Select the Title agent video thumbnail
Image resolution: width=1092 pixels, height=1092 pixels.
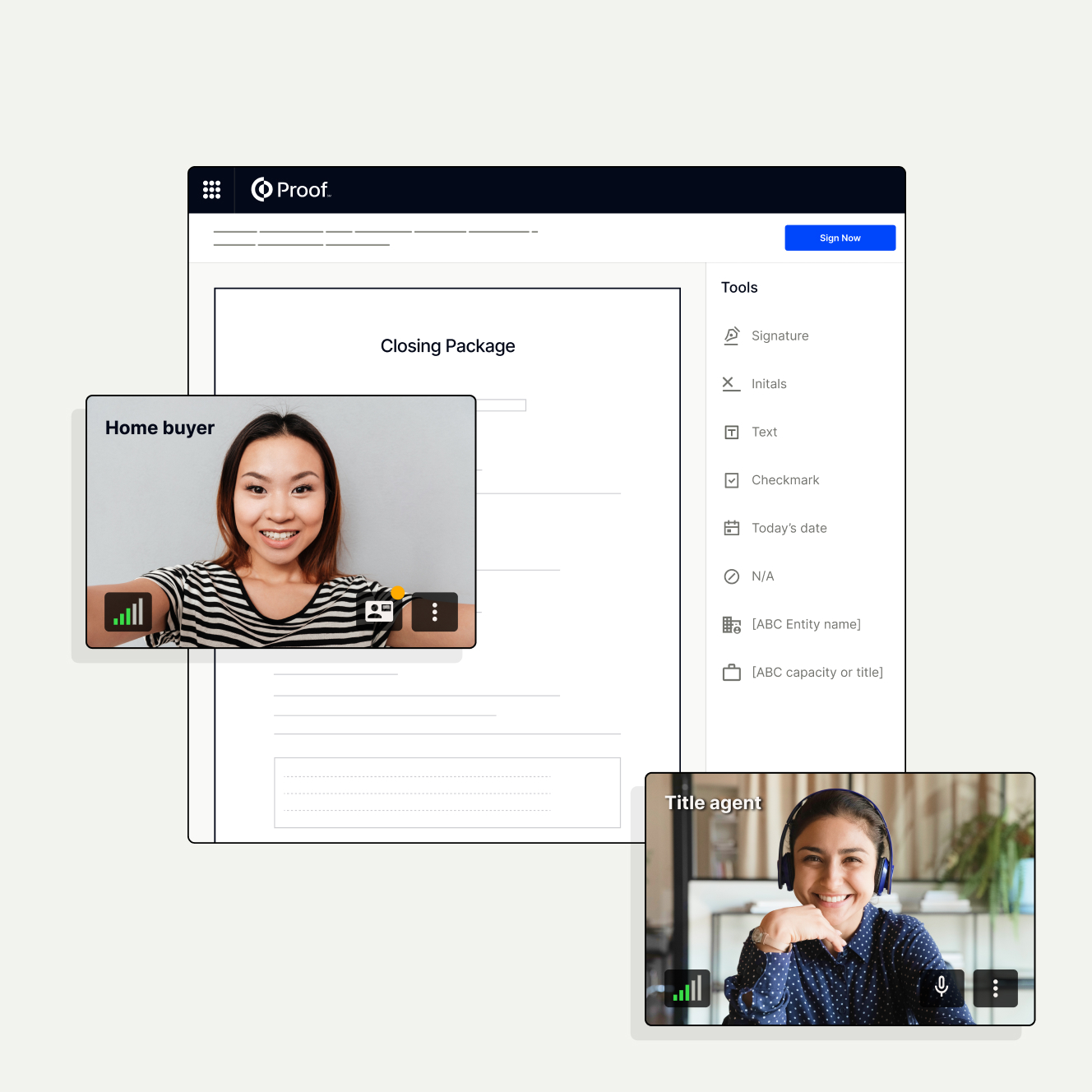840,899
